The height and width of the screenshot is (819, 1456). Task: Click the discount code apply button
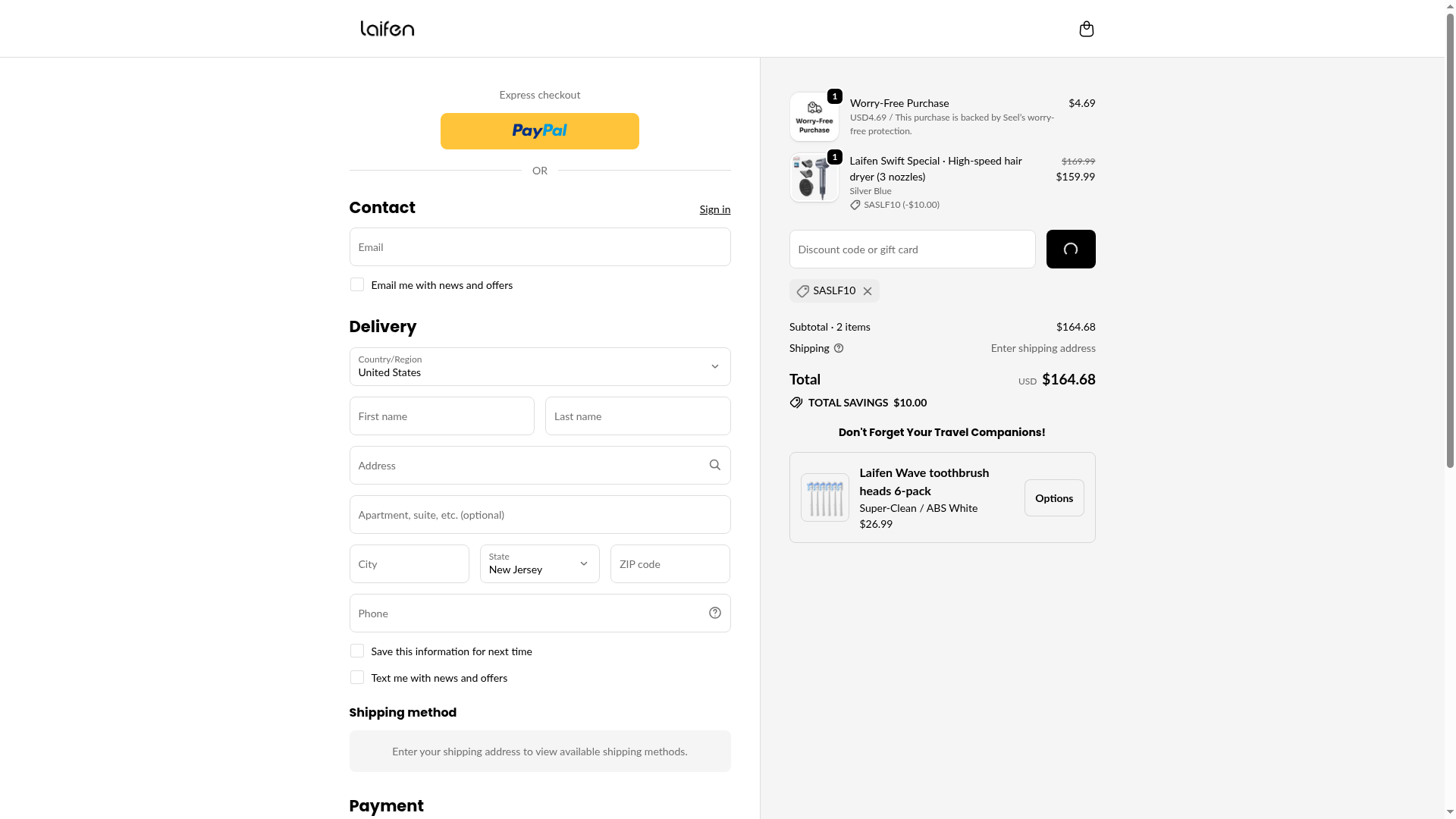point(1070,249)
